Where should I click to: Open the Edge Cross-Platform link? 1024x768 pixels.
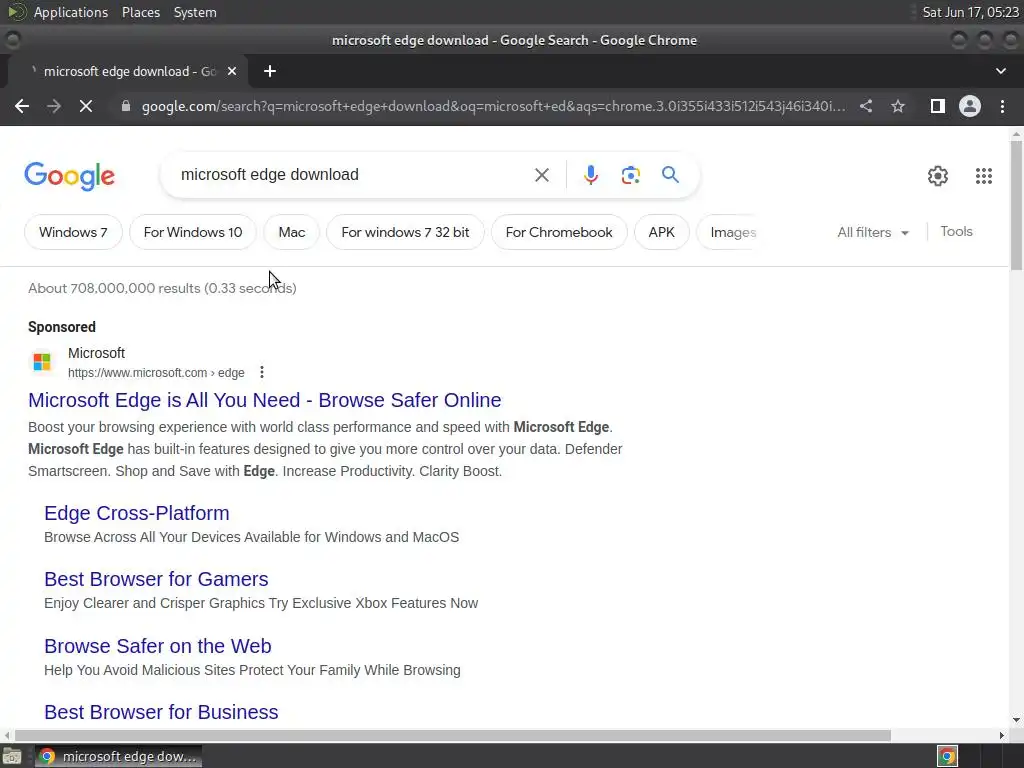click(x=136, y=513)
